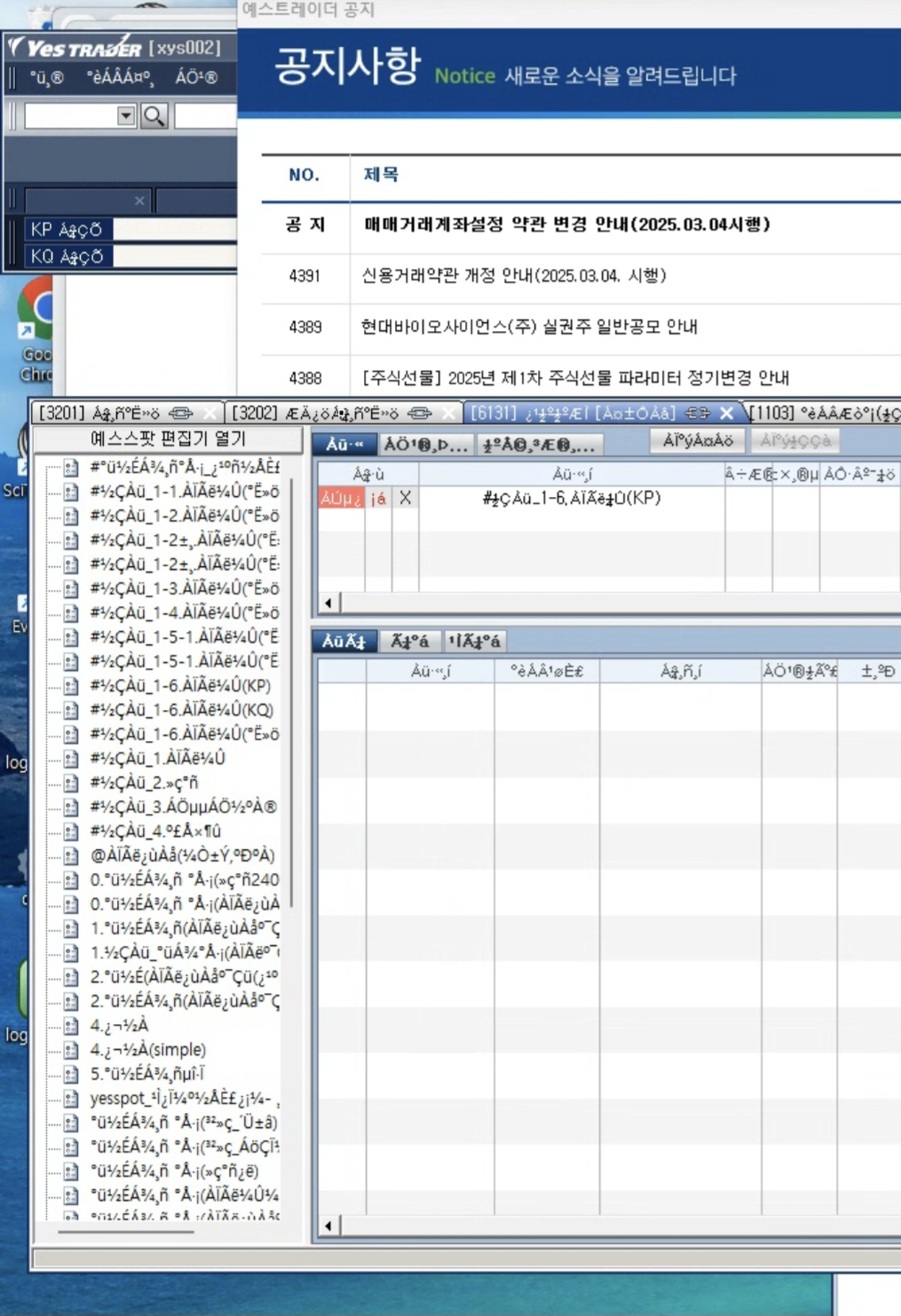Click the file icon beside '4.¿¬½À(simple)'
This screenshot has height=1316, width=901.
[x=72, y=1050]
